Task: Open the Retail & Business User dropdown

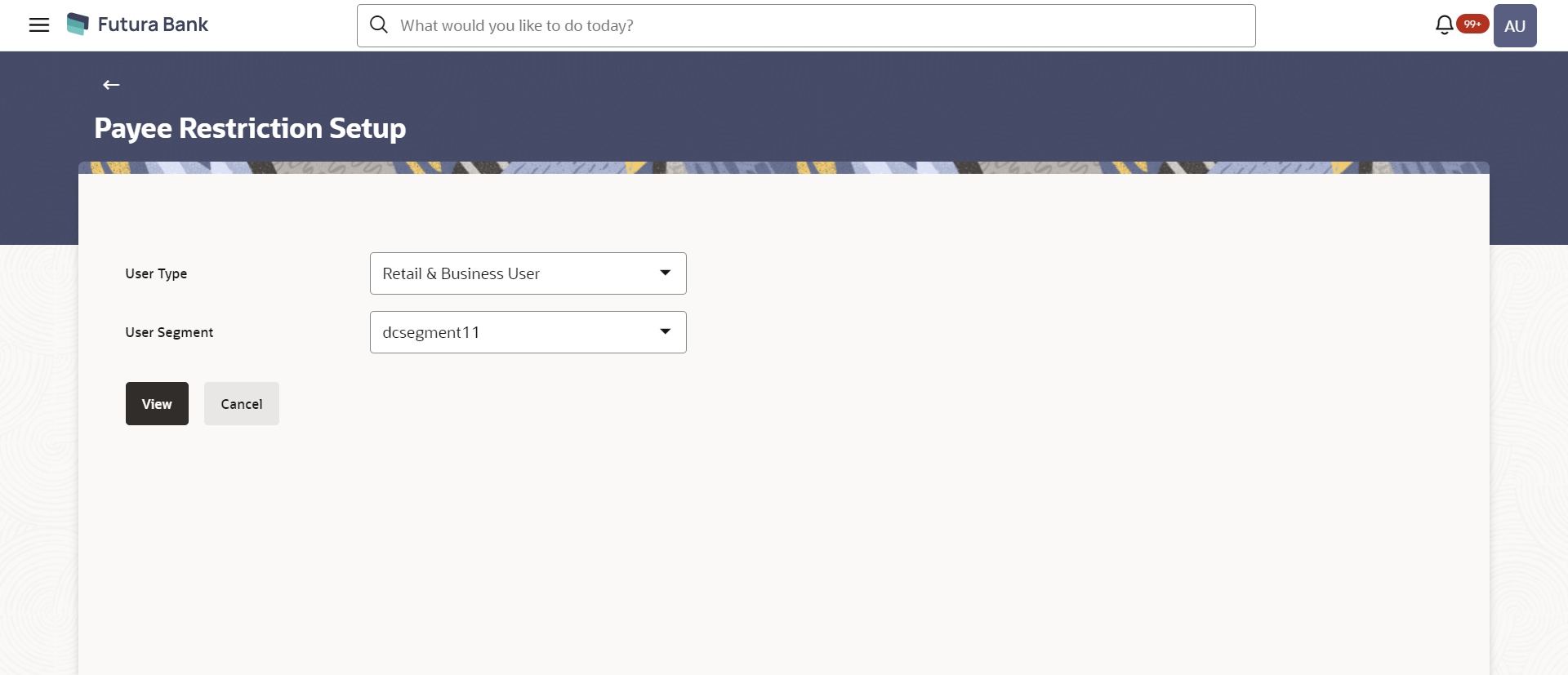Action: (x=528, y=273)
